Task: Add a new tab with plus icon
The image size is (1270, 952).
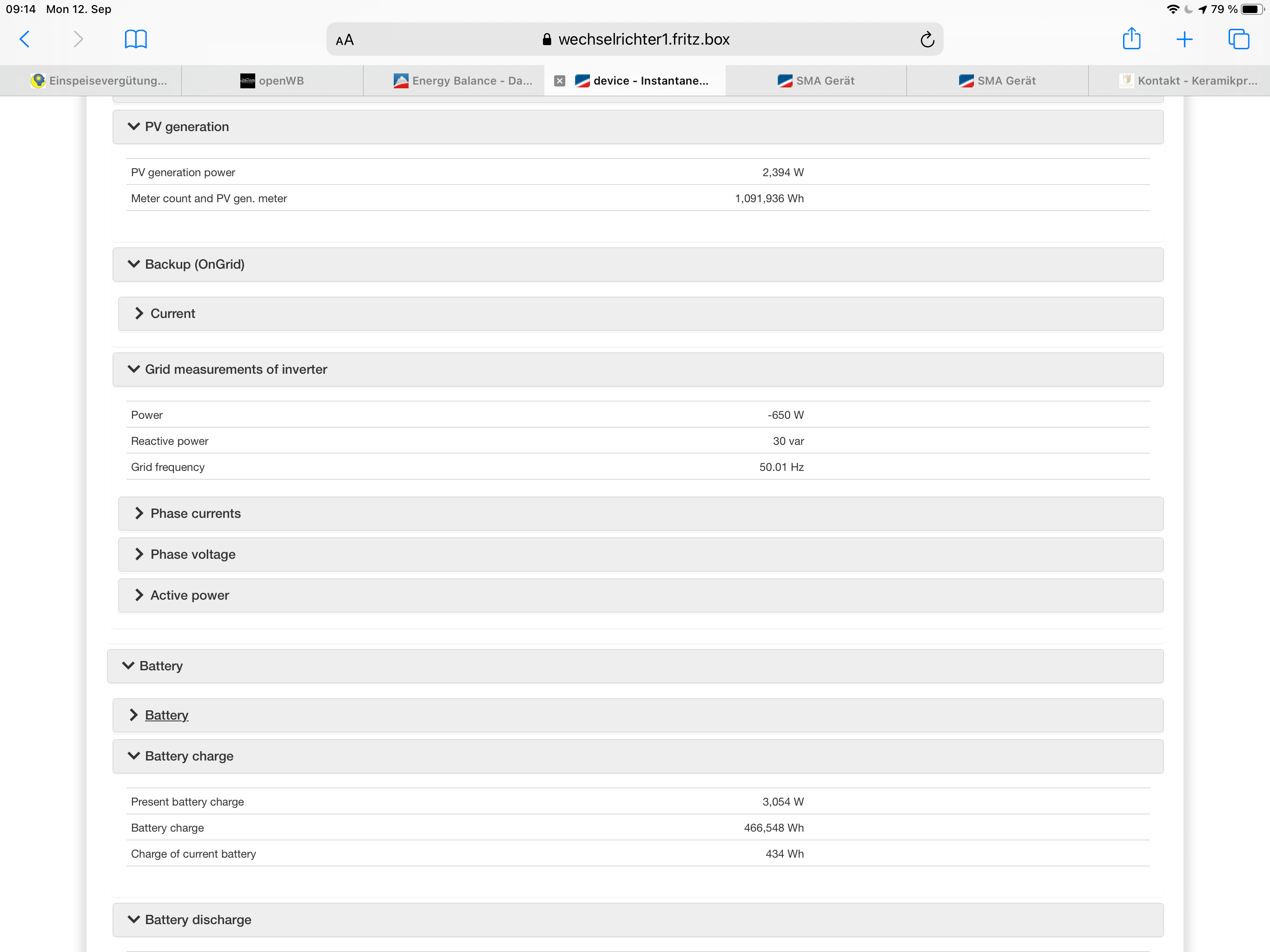Action: pyautogui.click(x=1184, y=39)
